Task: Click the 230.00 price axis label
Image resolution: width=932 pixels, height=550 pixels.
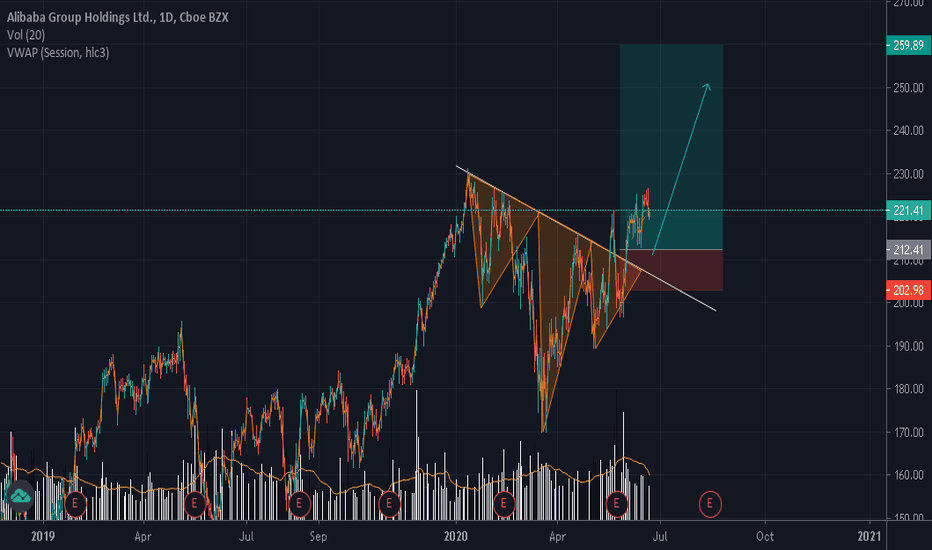Action: coord(908,175)
